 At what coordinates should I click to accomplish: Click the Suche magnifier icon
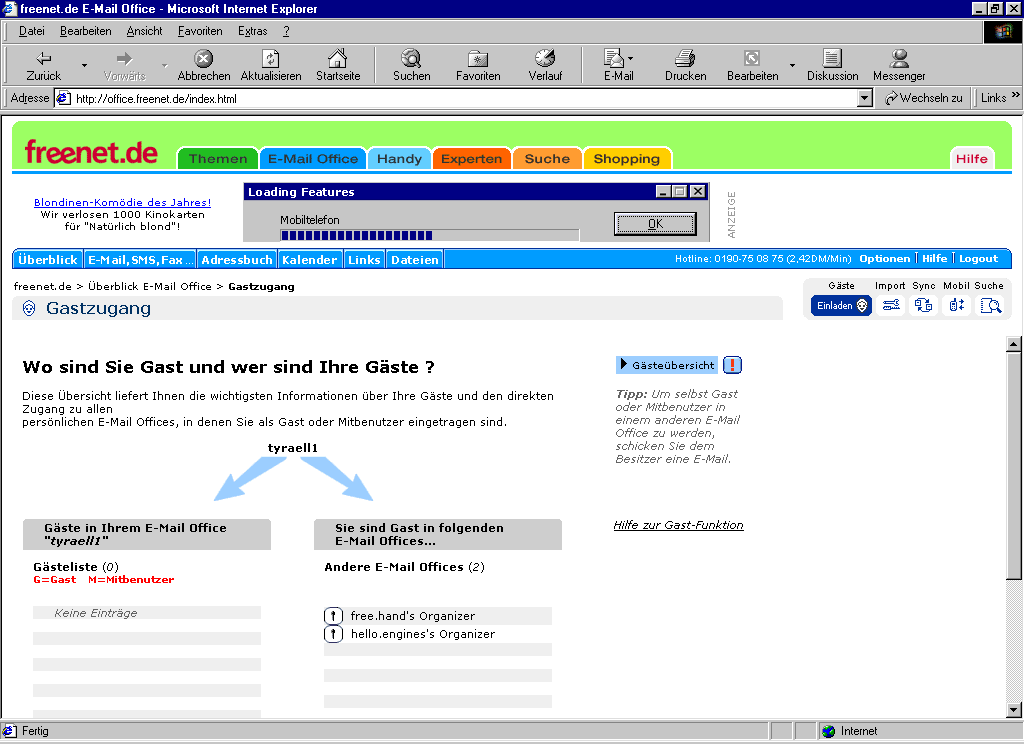990,305
